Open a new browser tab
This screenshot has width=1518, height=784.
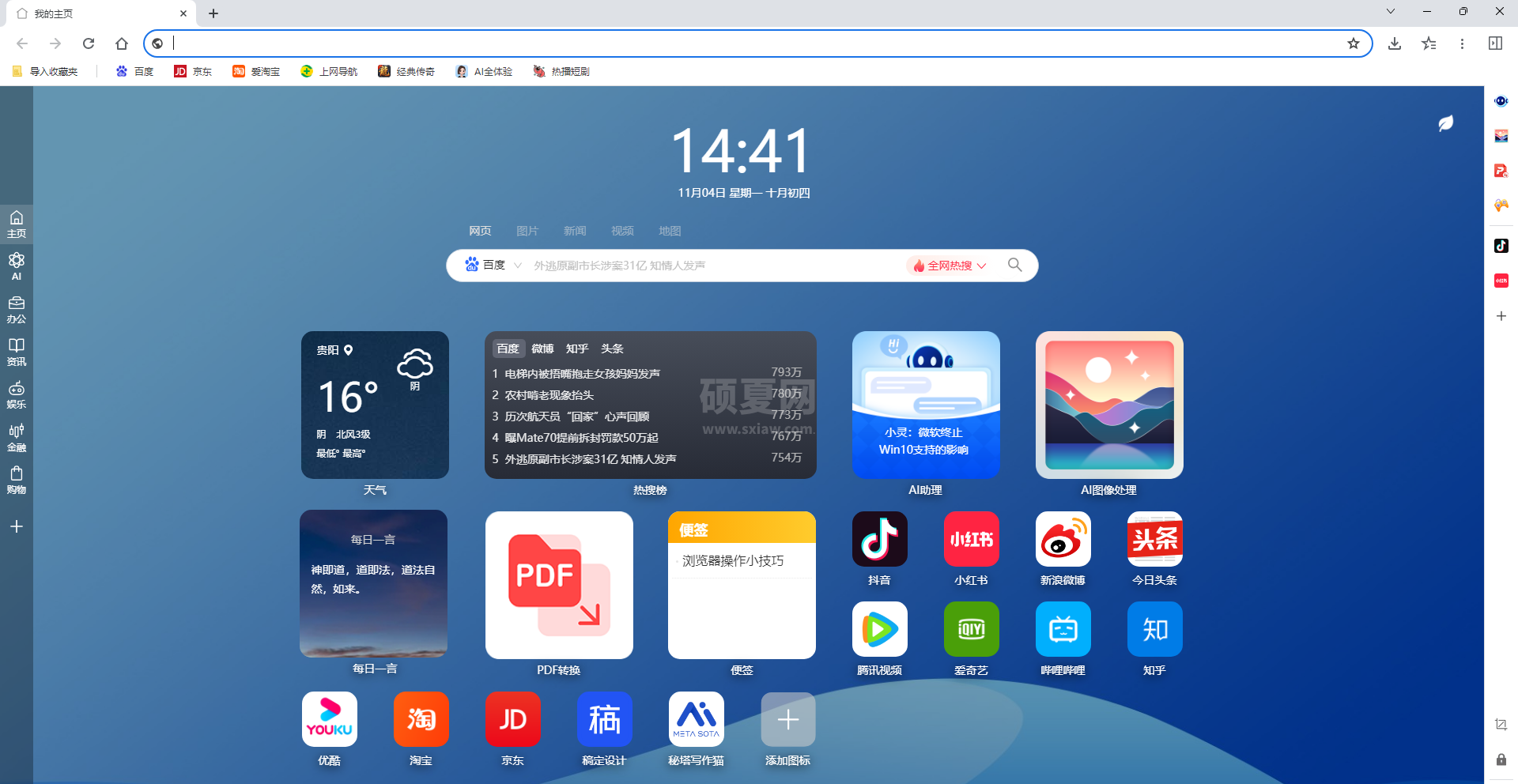213,13
